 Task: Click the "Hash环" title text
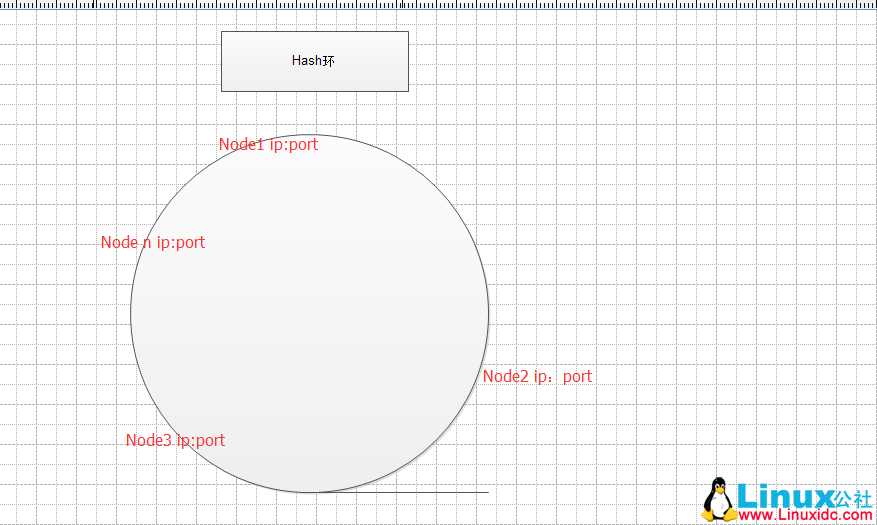point(313,61)
